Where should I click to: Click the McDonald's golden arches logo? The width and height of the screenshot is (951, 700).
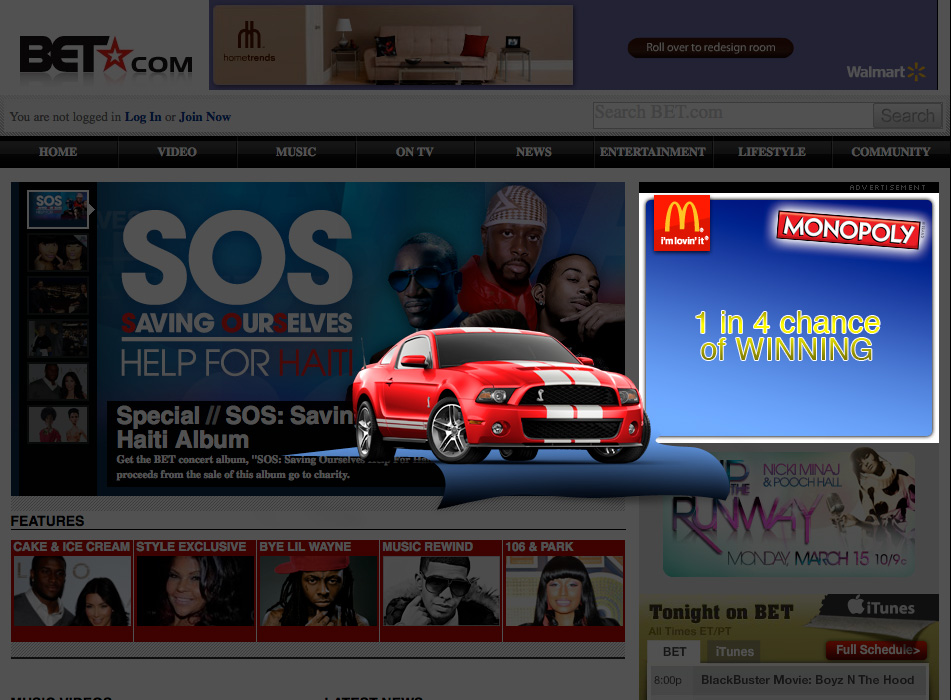(682, 222)
